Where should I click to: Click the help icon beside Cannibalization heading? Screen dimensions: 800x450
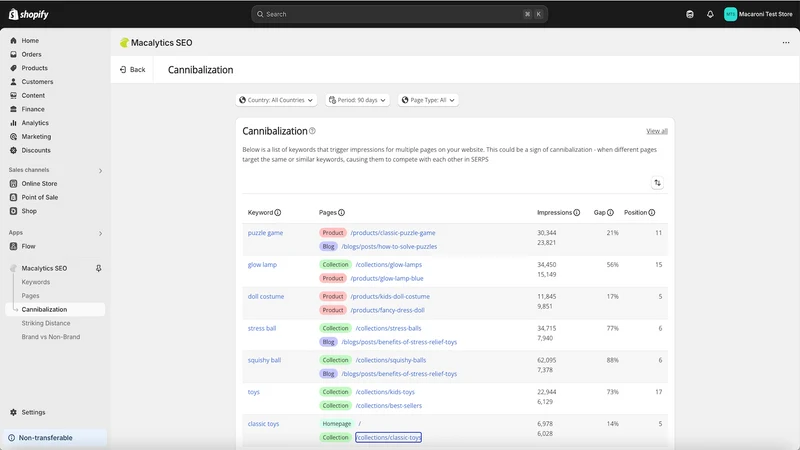(312, 131)
